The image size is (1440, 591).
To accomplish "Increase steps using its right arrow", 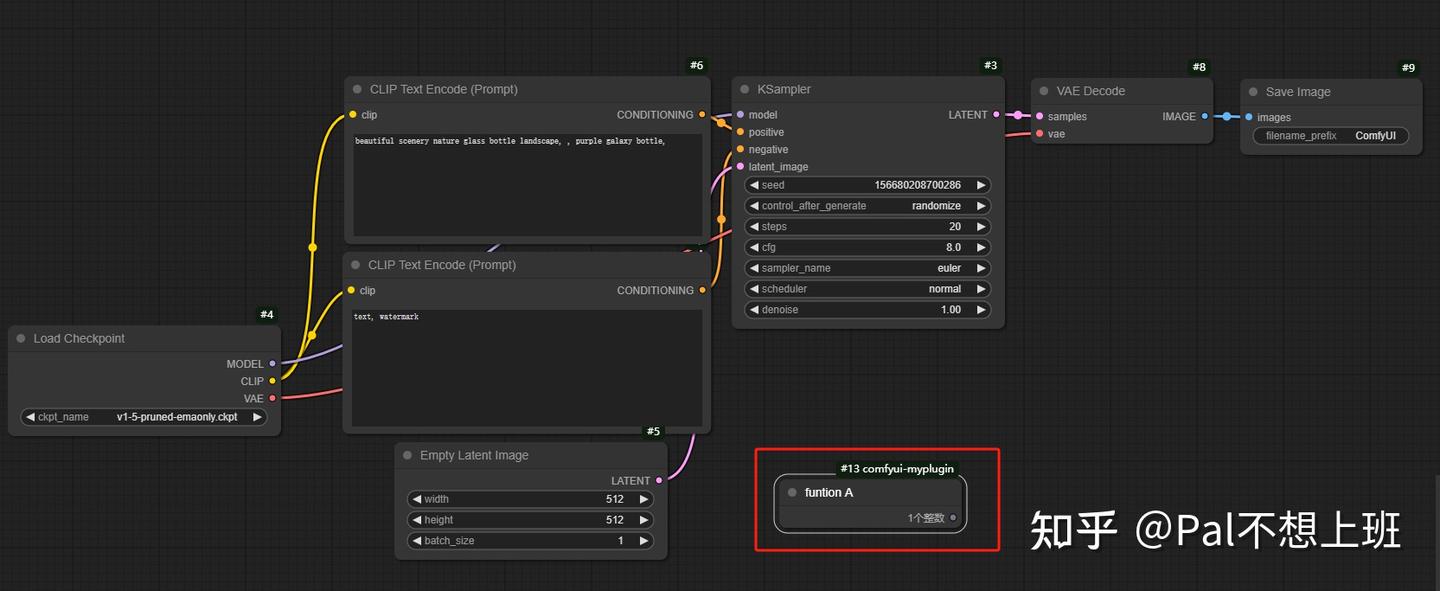I will coord(980,226).
